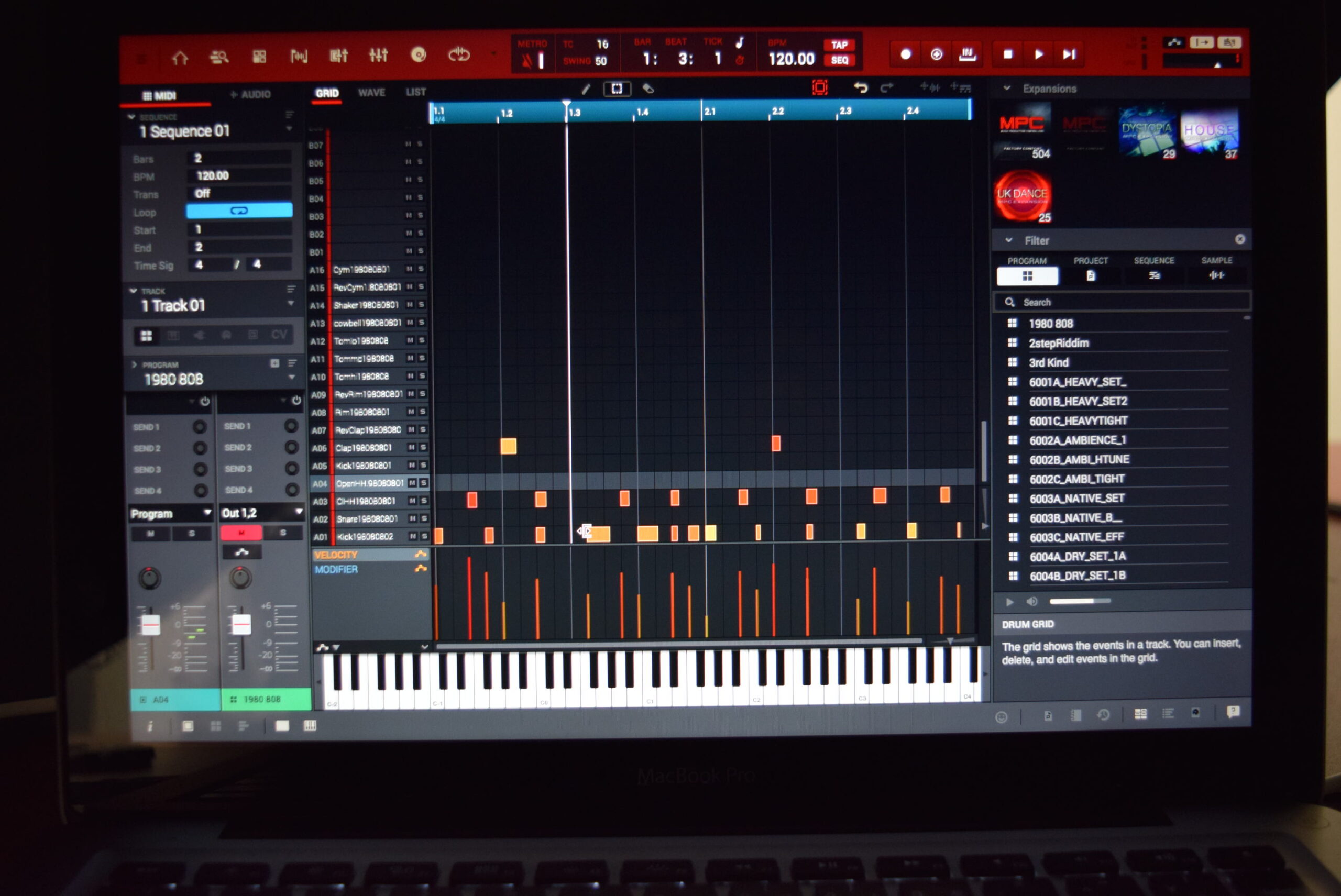This screenshot has height=896, width=1341.
Task: Click the browser Search field
Action: point(1123,302)
